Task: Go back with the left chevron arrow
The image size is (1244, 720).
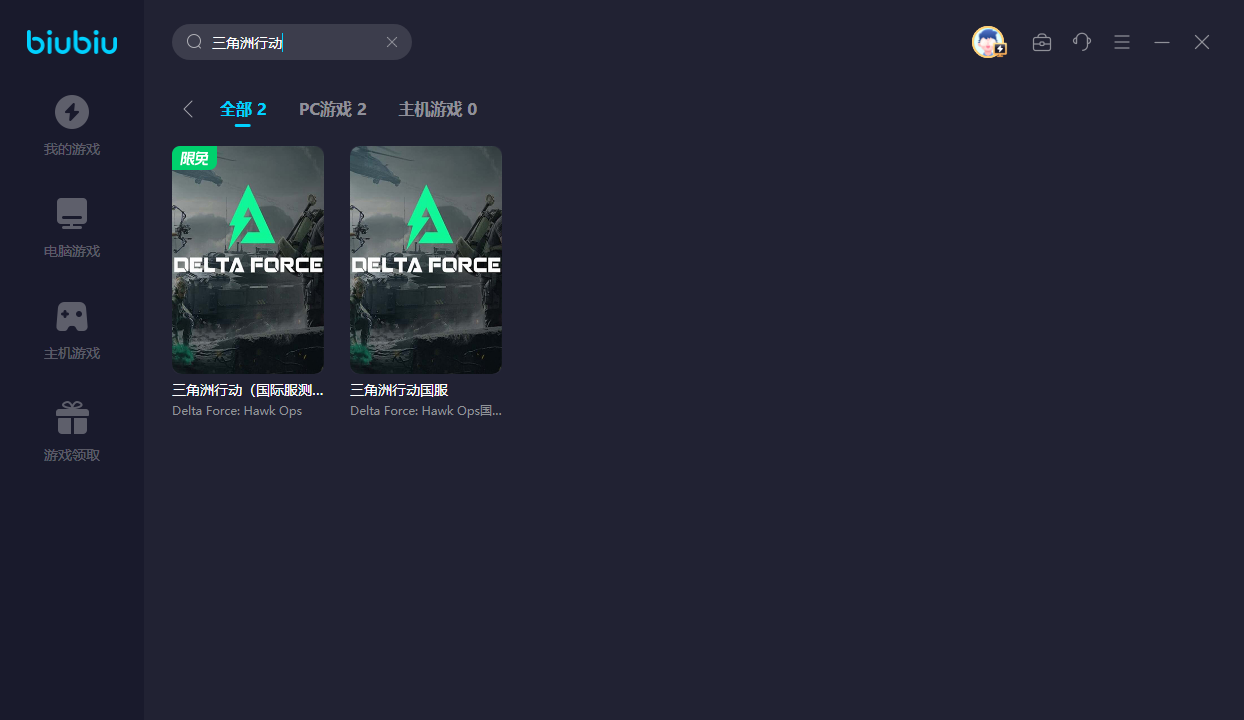Action: pyautogui.click(x=187, y=109)
